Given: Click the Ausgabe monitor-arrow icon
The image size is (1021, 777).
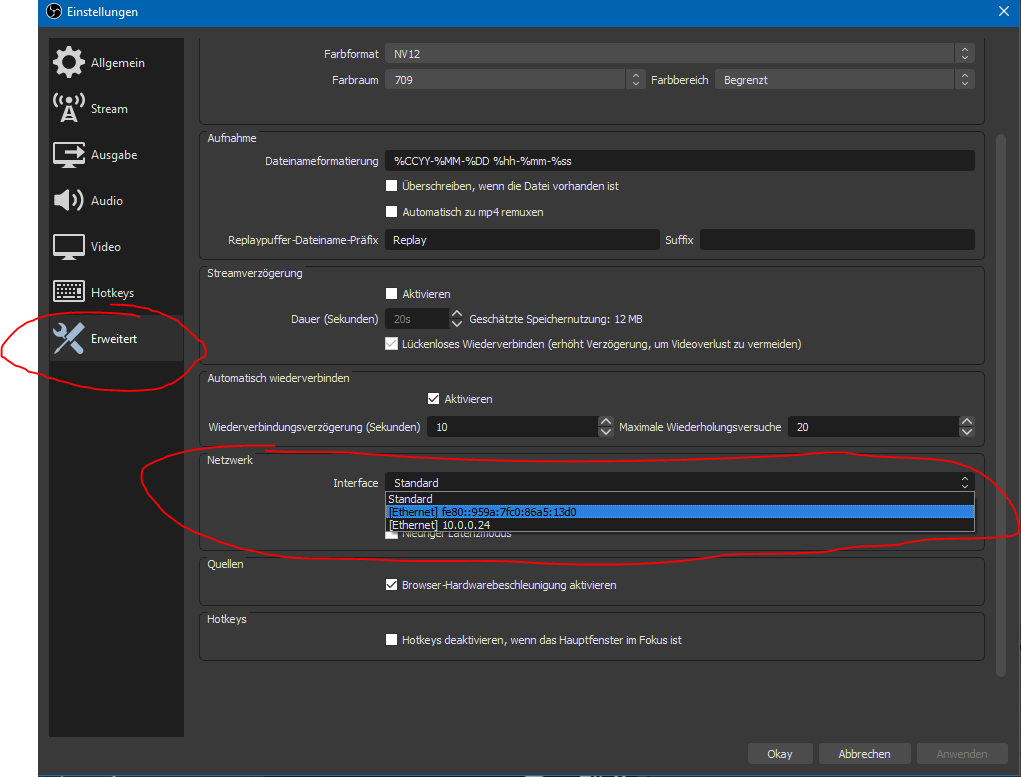Looking at the screenshot, I should (x=68, y=154).
